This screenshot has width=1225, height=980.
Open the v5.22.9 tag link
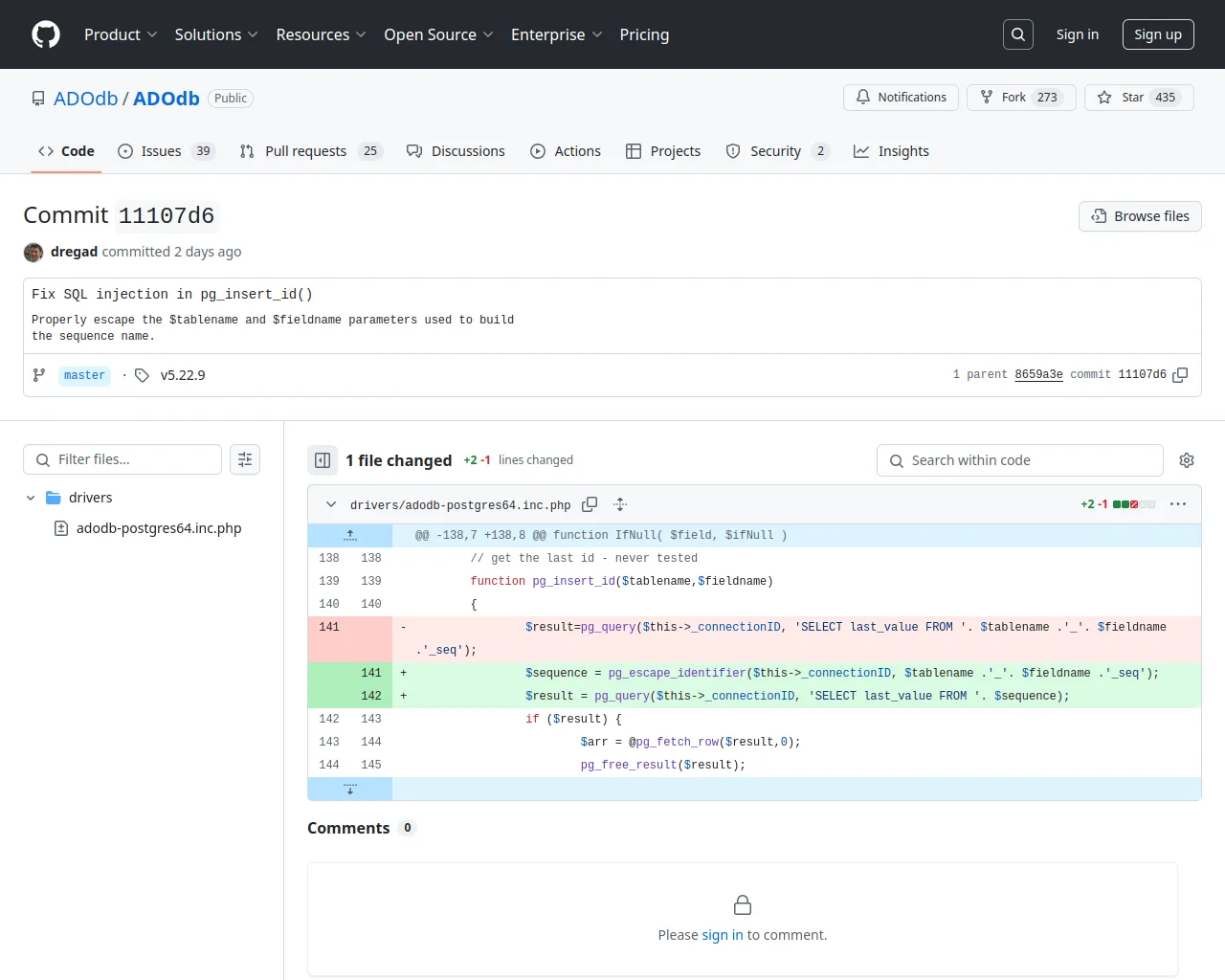point(183,375)
